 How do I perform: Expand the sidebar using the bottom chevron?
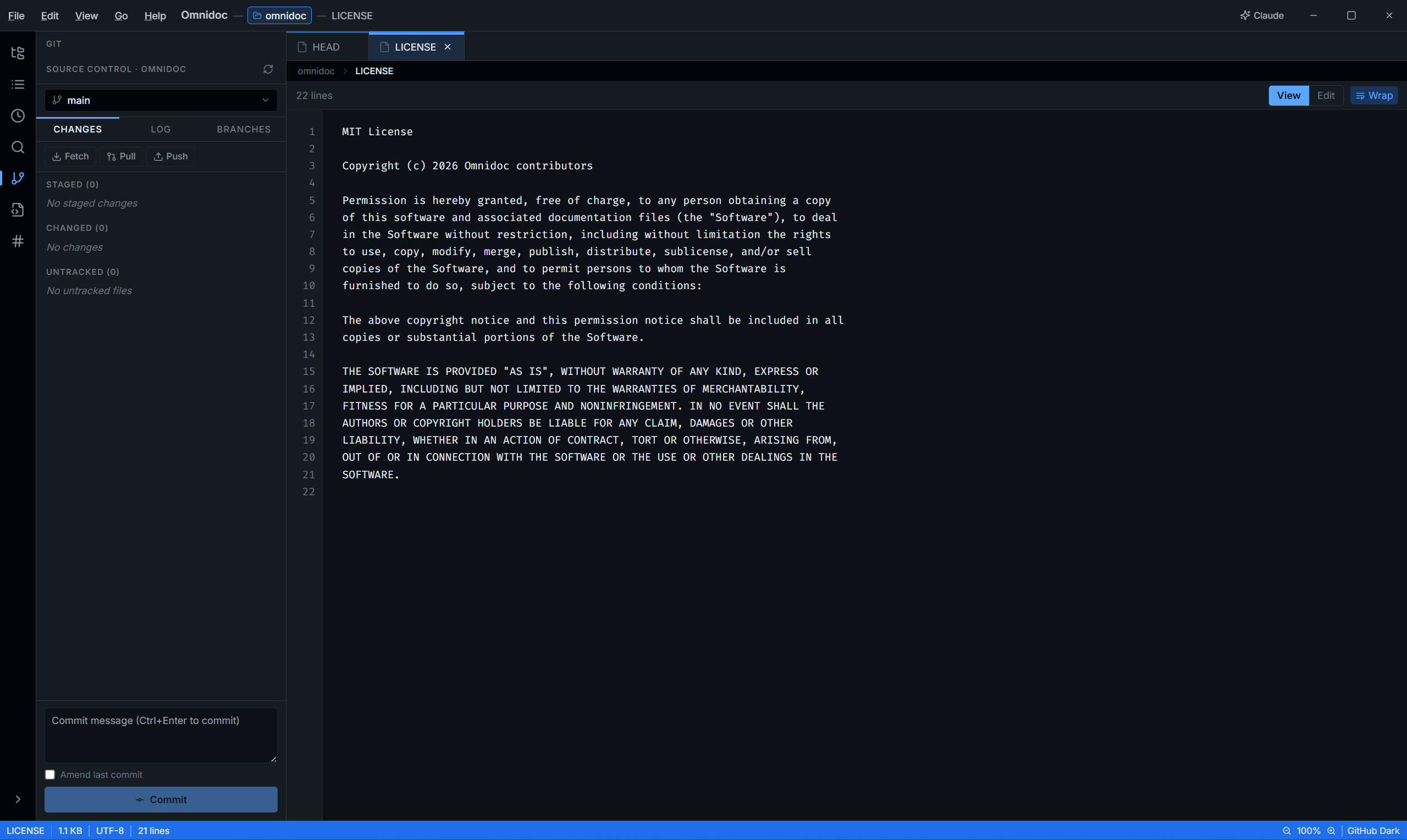[18, 799]
